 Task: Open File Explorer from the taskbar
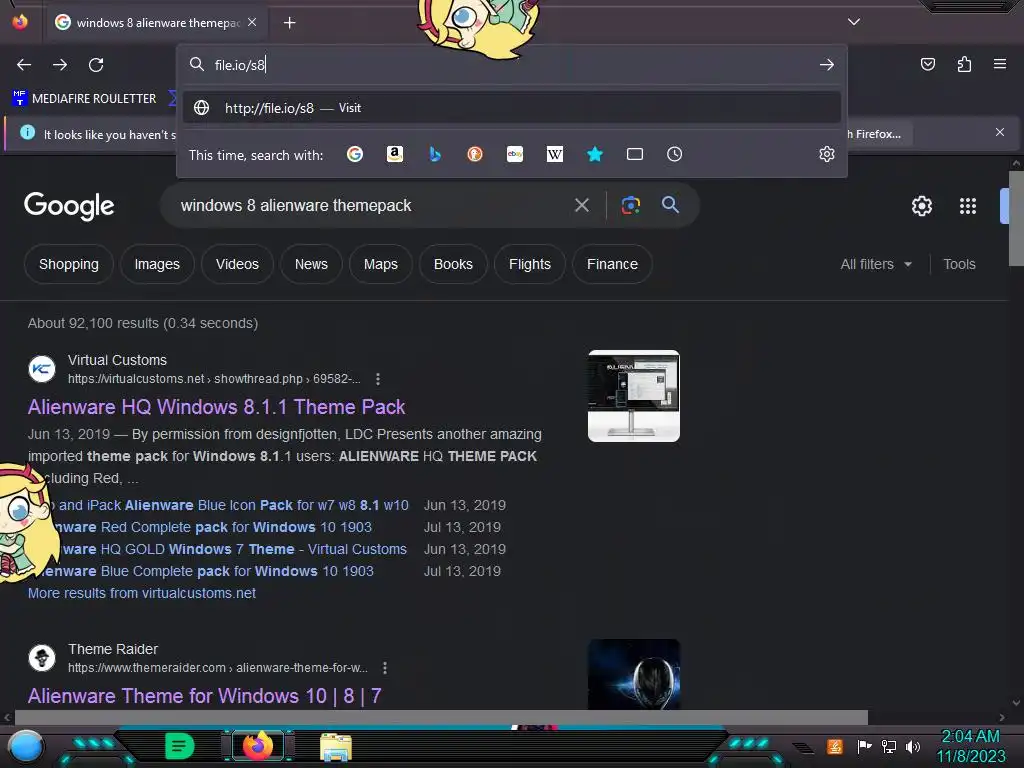336,747
